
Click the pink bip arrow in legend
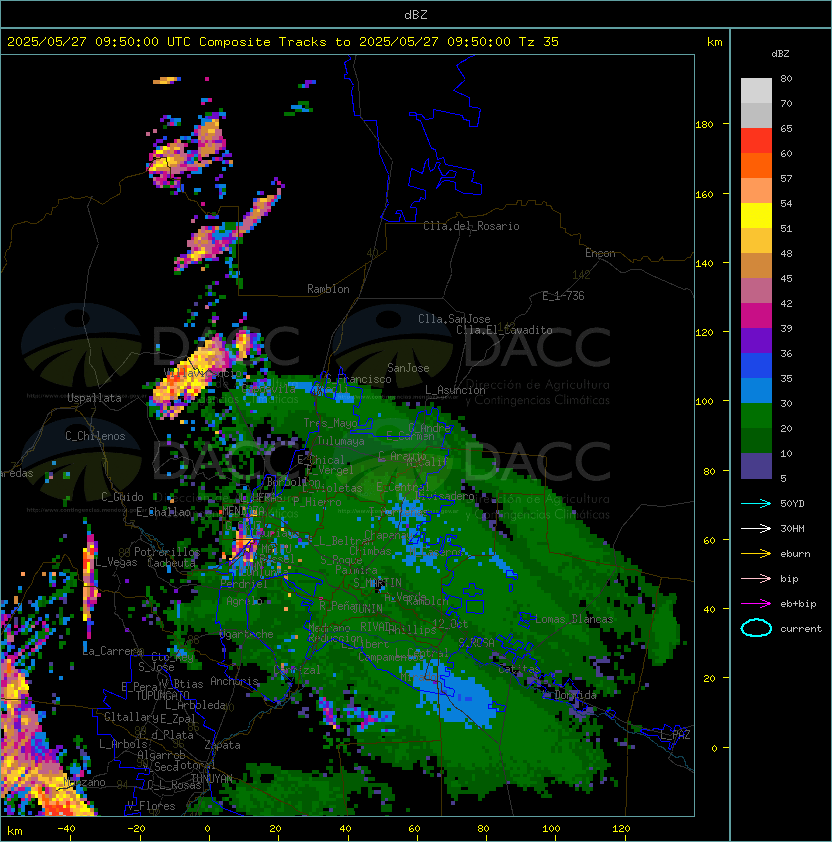(x=756, y=578)
